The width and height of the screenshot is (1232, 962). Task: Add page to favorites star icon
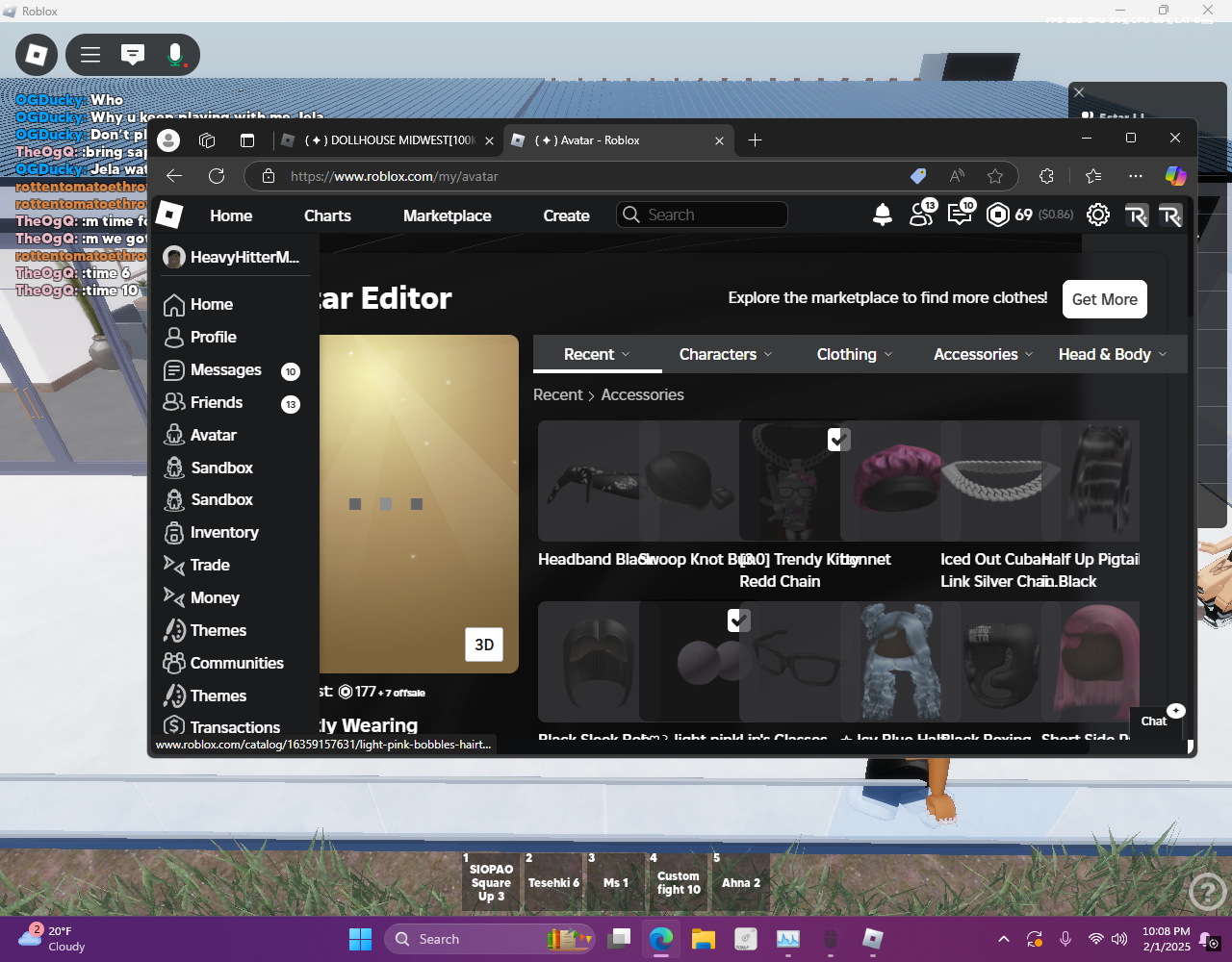click(x=995, y=176)
